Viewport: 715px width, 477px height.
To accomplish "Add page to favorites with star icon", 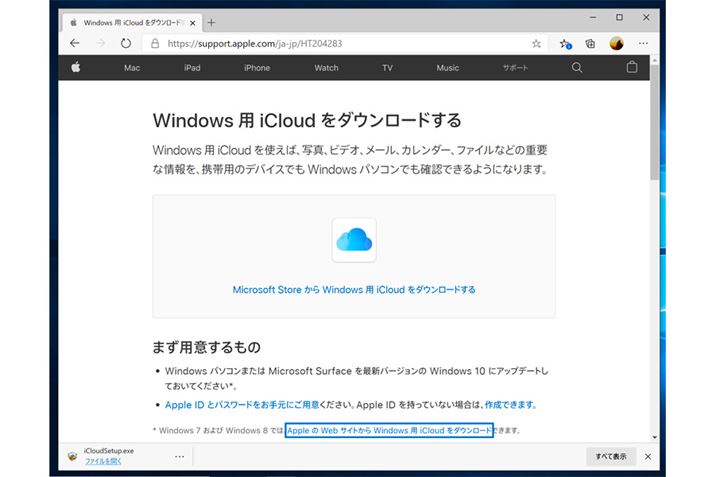I will [537, 44].
